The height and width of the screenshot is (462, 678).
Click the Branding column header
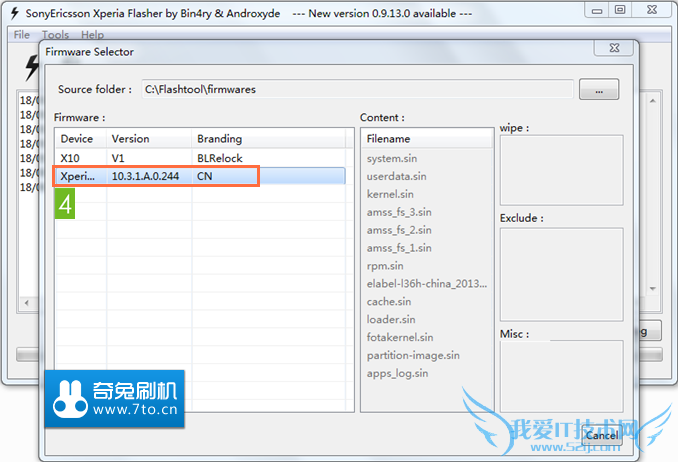point(269,139)
